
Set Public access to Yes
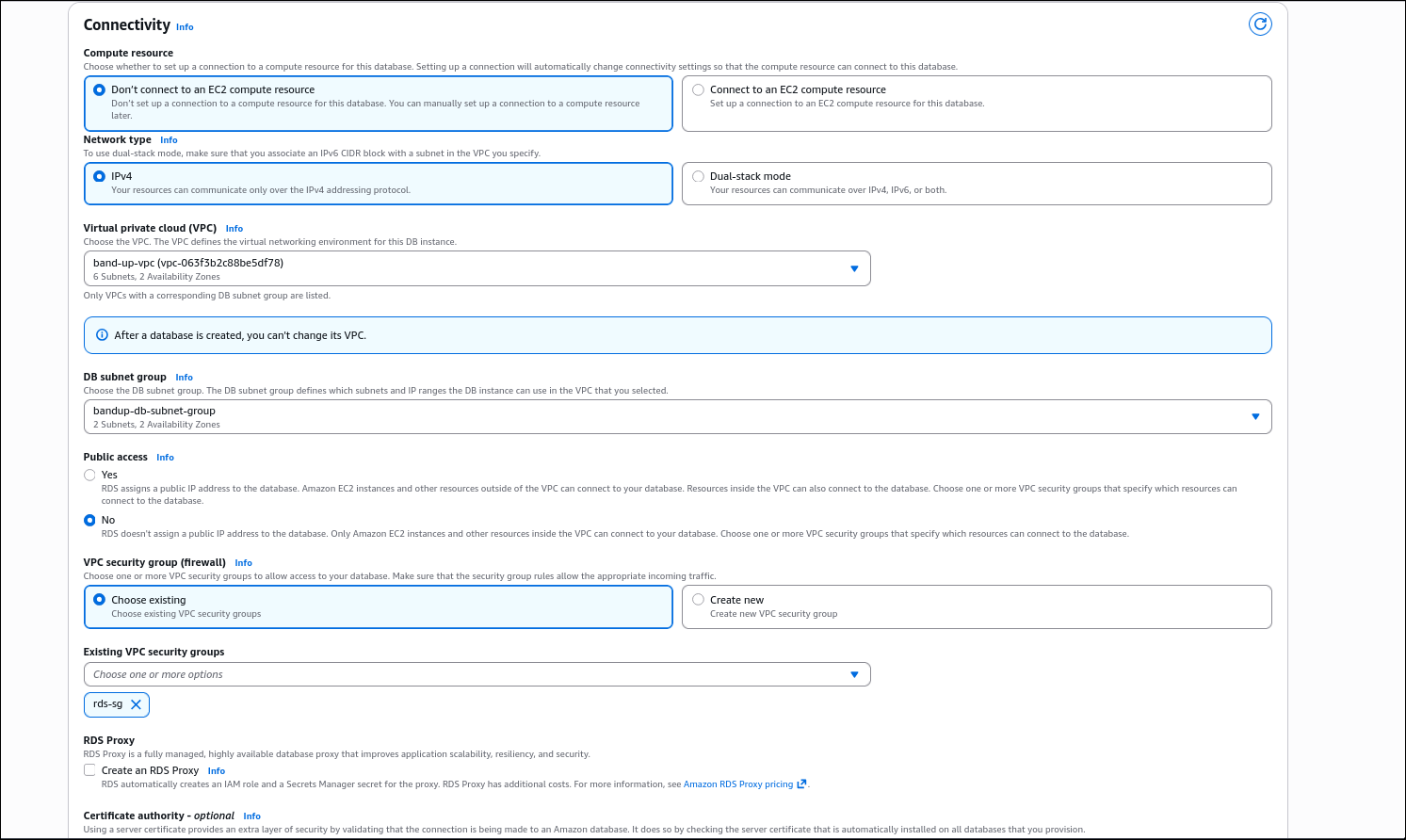[x=90, y=475]
